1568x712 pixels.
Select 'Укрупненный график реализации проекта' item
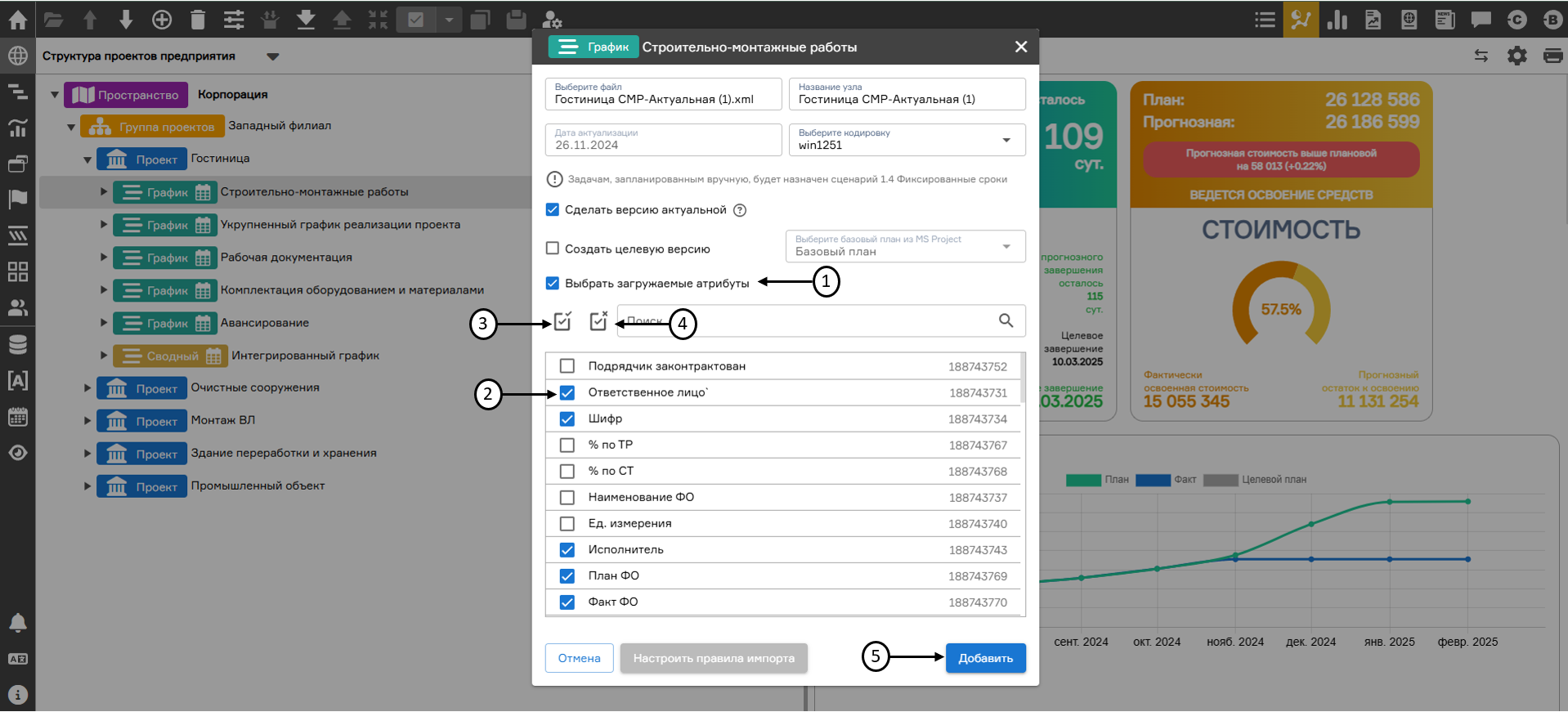point(340,225)
